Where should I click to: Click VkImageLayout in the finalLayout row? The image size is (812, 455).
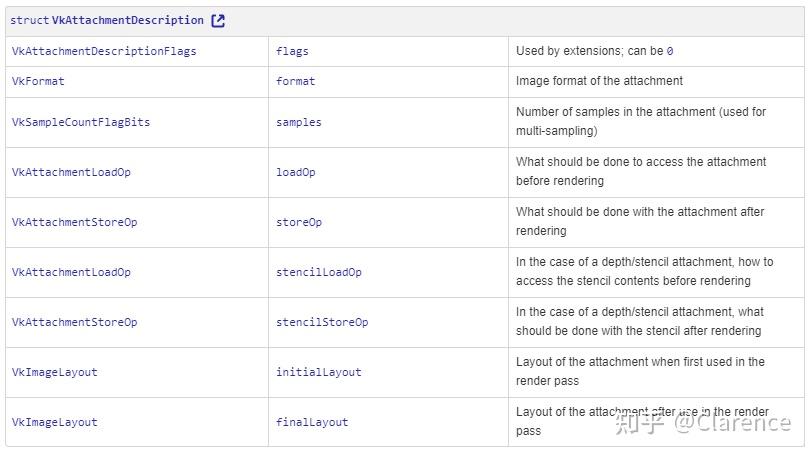(x=55, y=422)
